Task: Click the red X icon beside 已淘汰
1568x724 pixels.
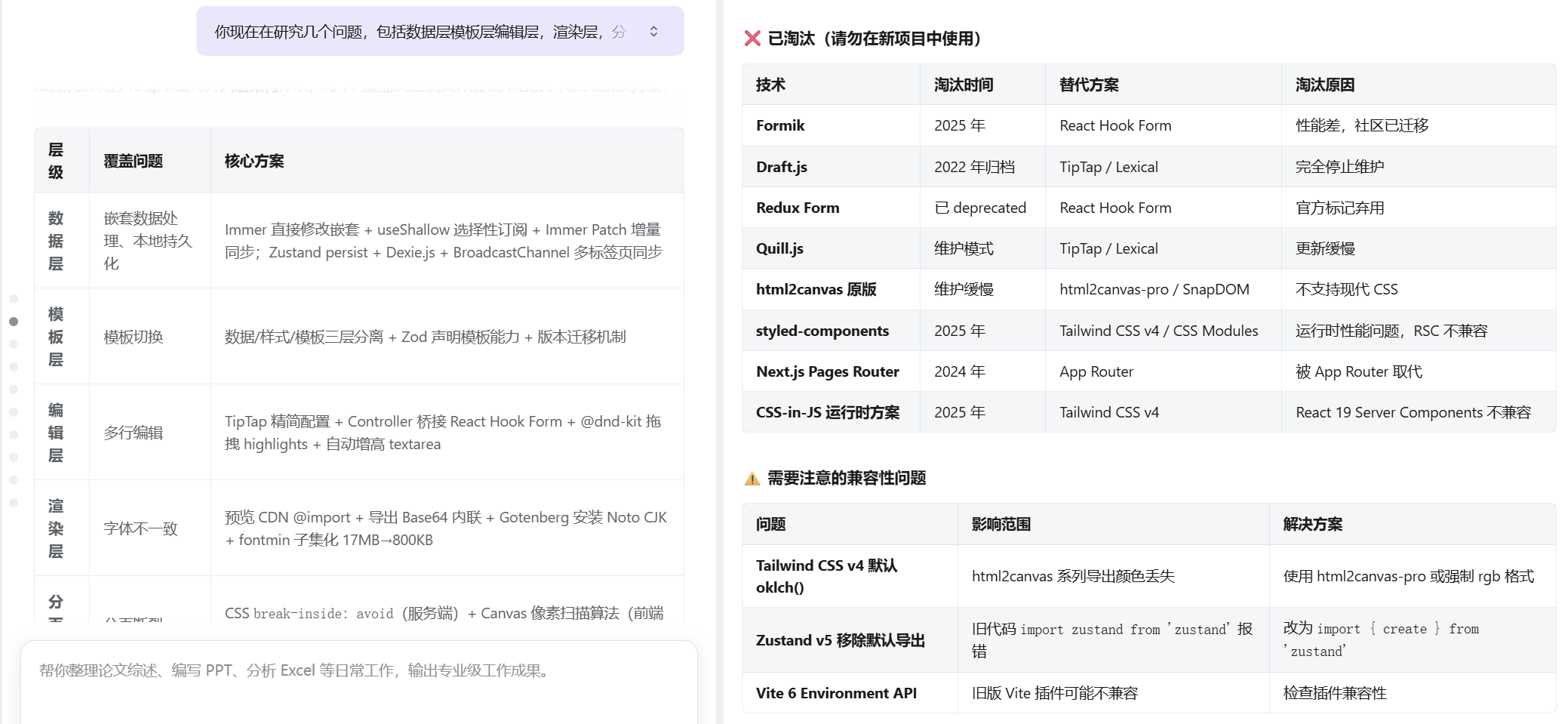Action: [752, 39]
